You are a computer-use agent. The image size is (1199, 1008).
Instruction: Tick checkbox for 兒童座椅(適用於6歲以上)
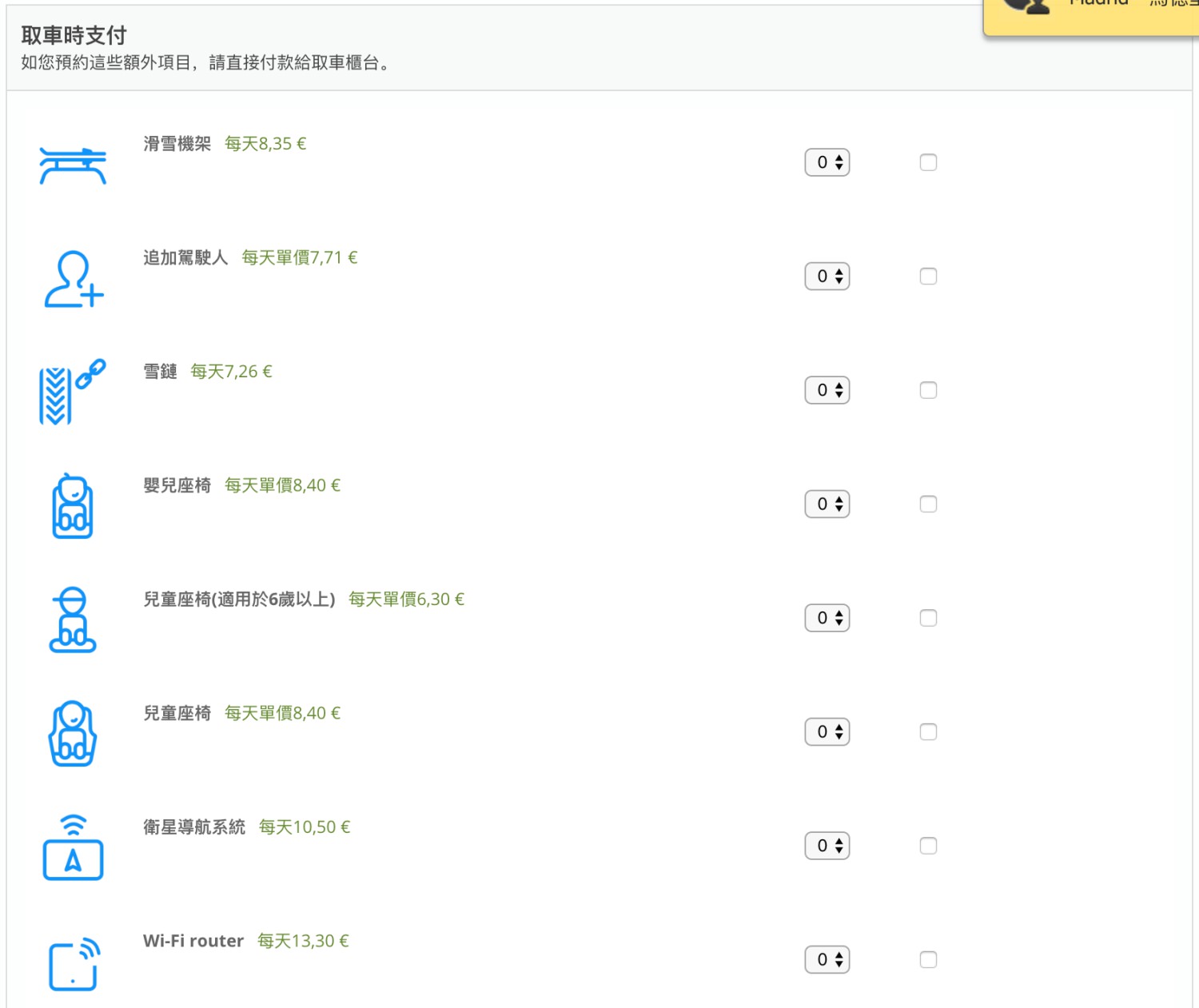click(928, 618)
